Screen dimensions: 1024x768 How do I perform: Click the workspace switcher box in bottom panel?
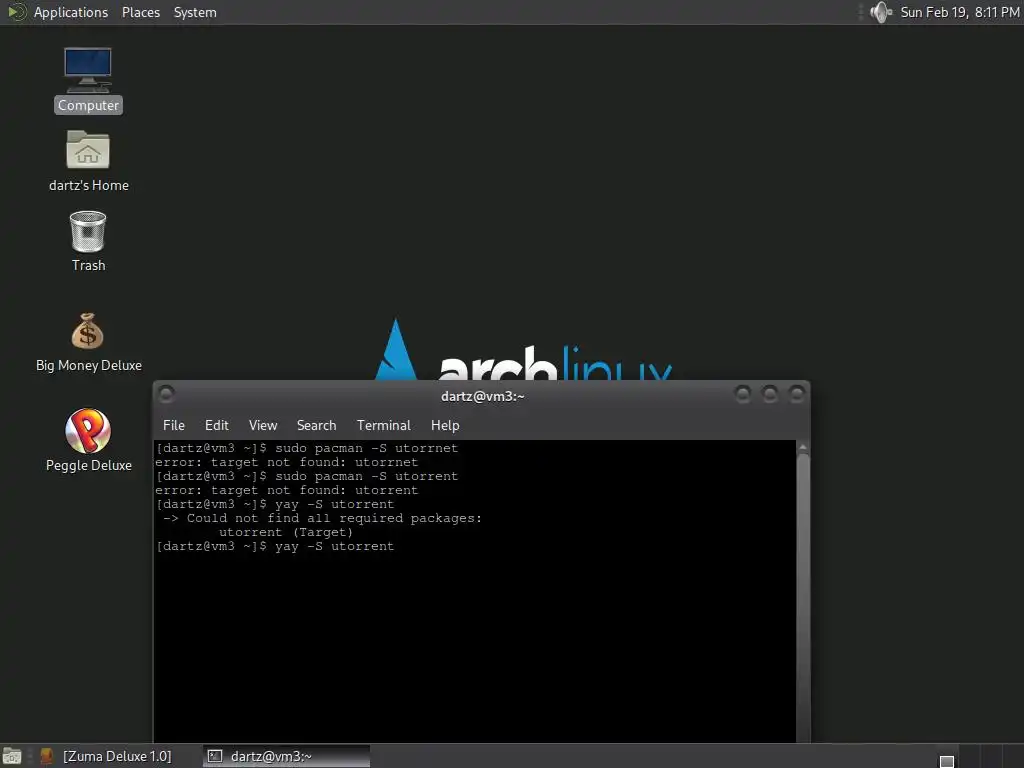pos(946,761)
